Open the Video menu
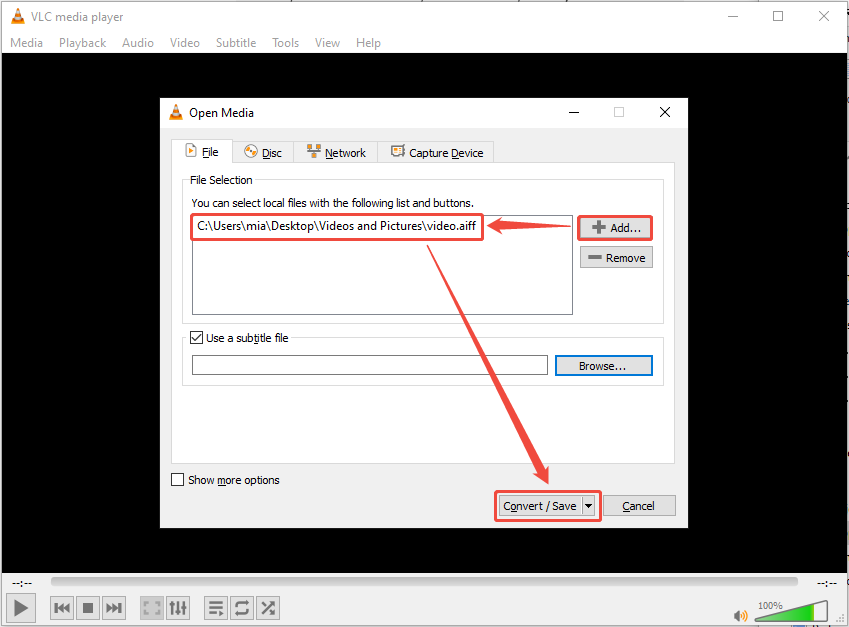The width and height of the screenshot is (849, 627). (185, 43)
